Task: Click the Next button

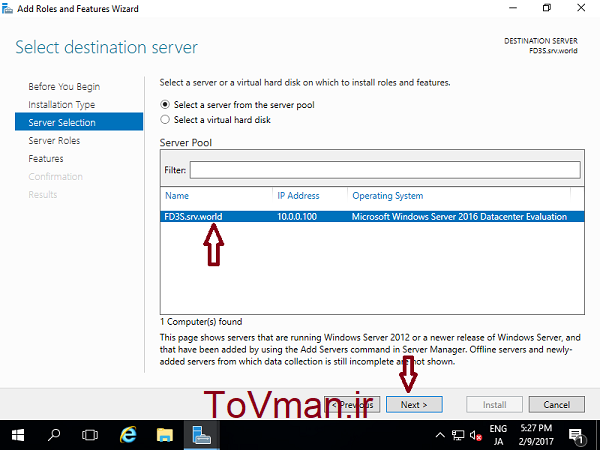Action: click(x=414, y=404)
